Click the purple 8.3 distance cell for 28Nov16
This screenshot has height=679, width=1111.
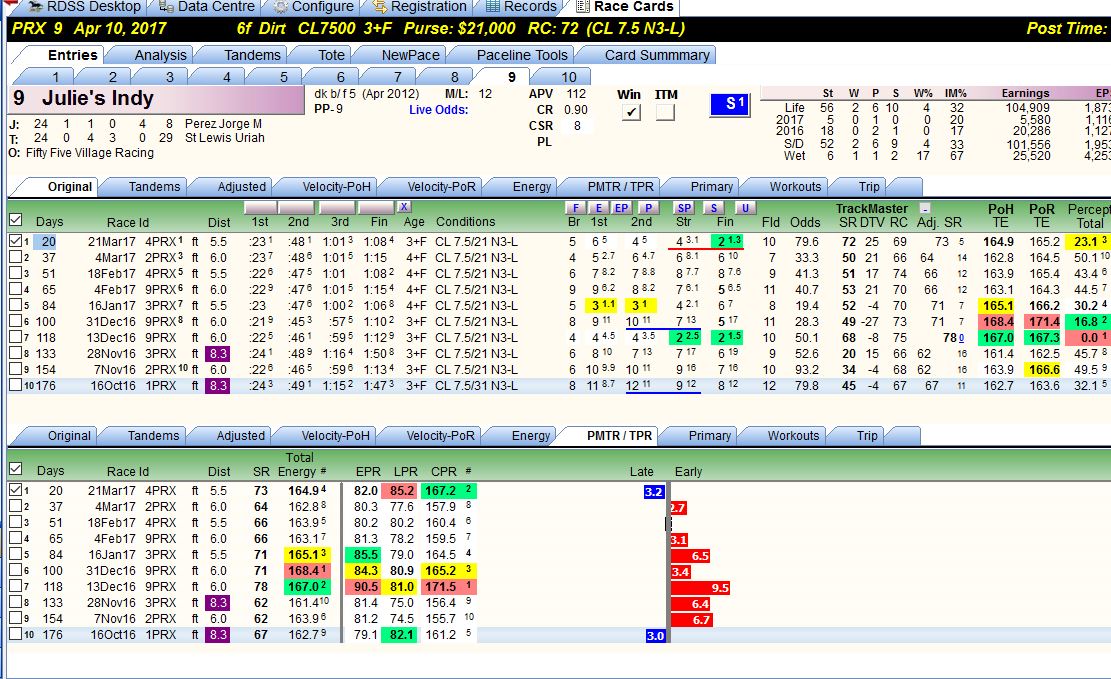218,353
